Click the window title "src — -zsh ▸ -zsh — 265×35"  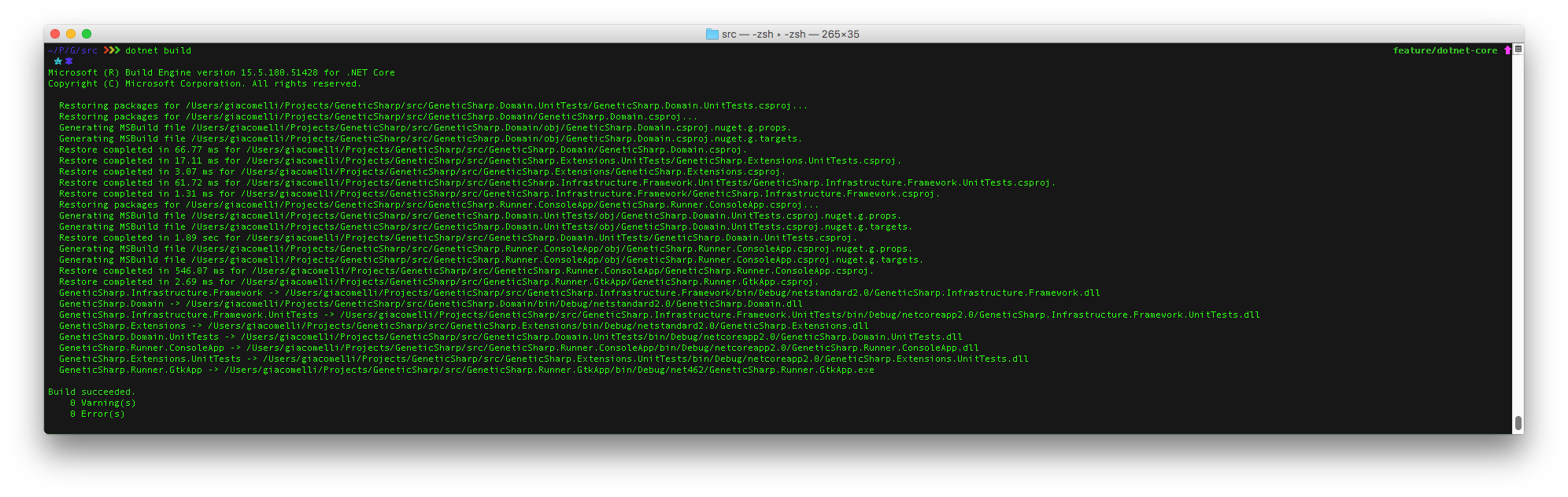[790, 34]
